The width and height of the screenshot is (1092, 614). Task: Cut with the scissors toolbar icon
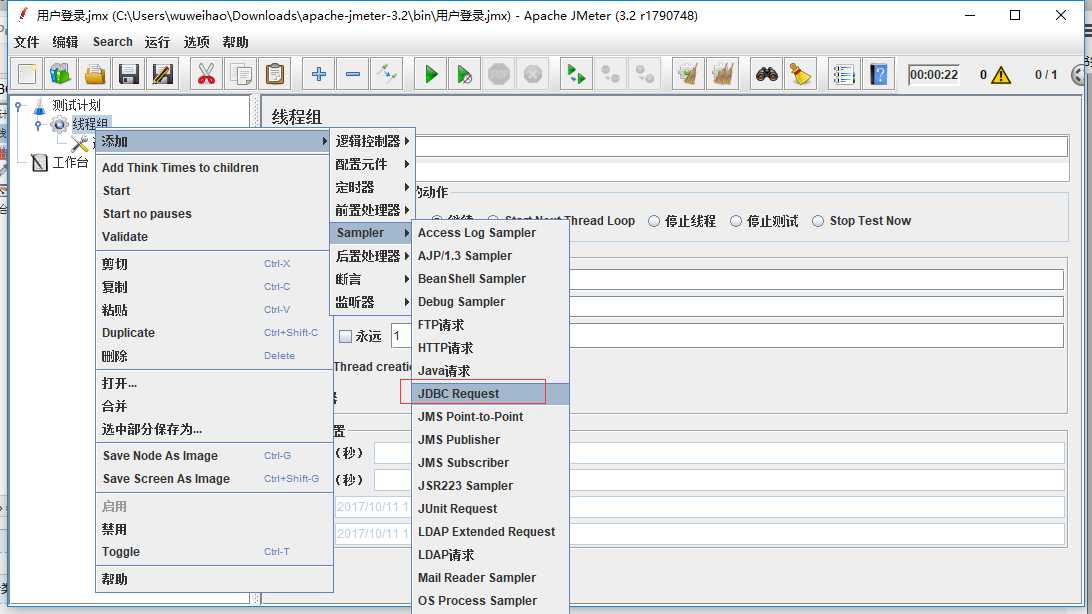click(x=206, y=74)
